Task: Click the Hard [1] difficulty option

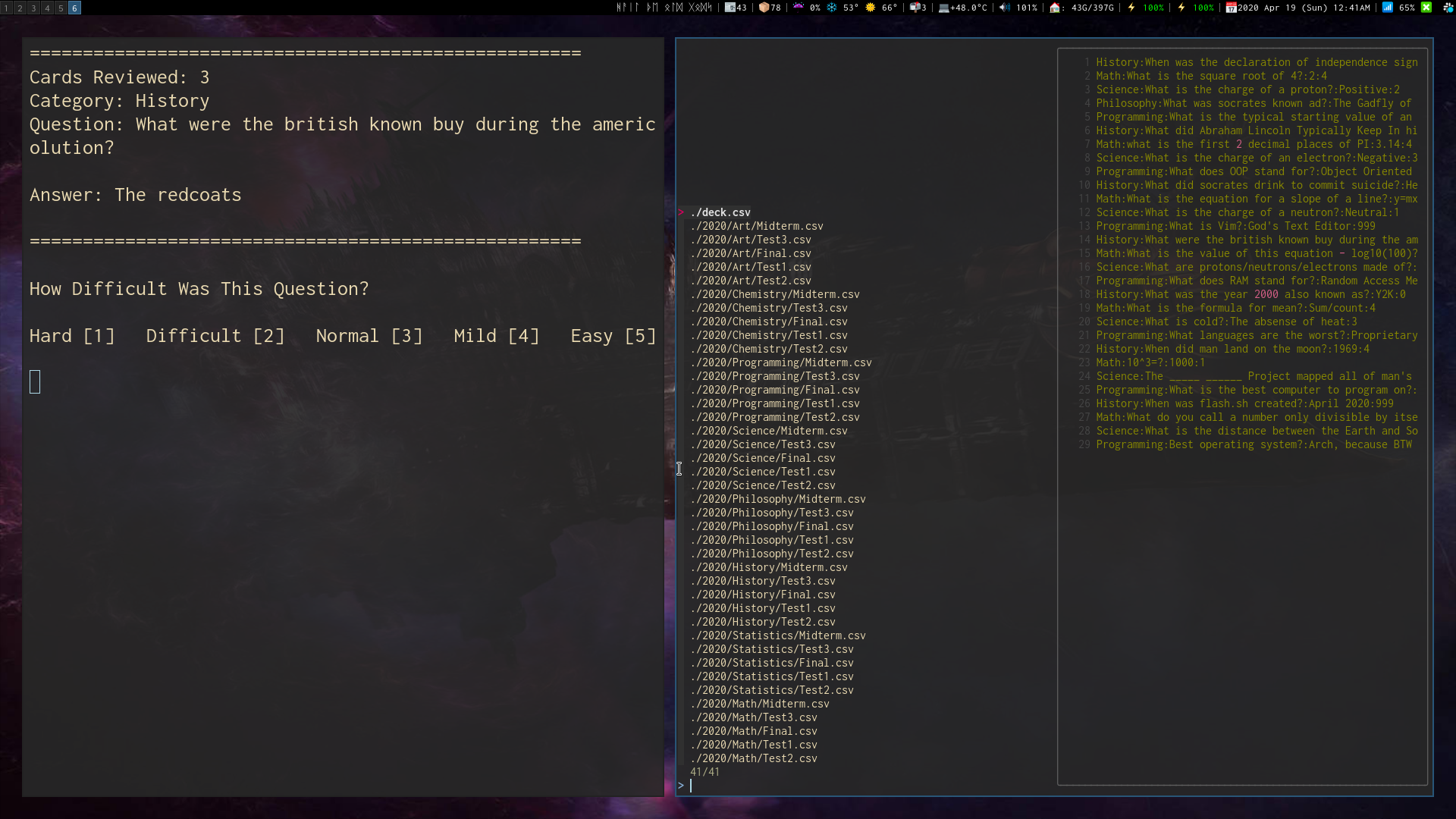Action: pyautogui.click(x=72, y=336)
